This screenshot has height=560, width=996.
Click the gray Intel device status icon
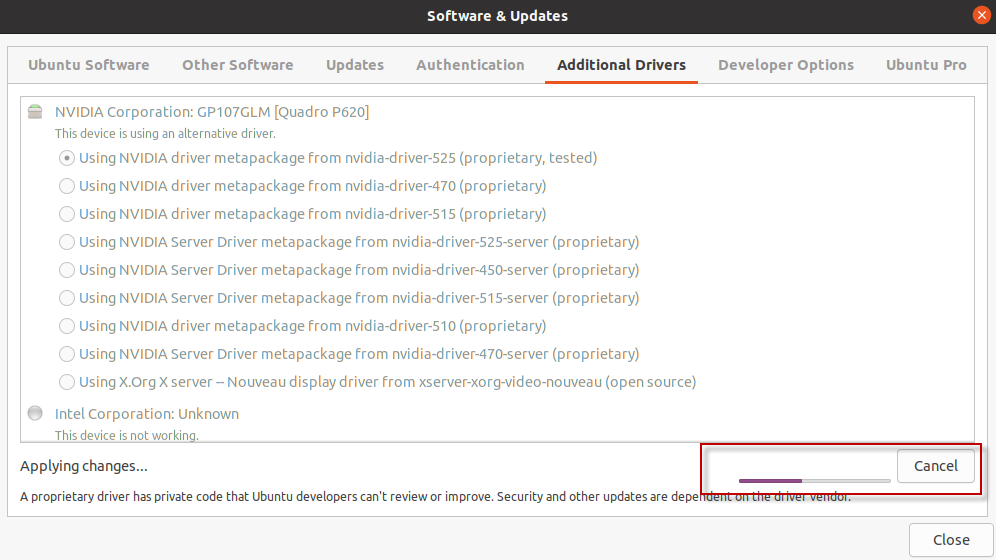pyautogui.click(x=35, y=413)
